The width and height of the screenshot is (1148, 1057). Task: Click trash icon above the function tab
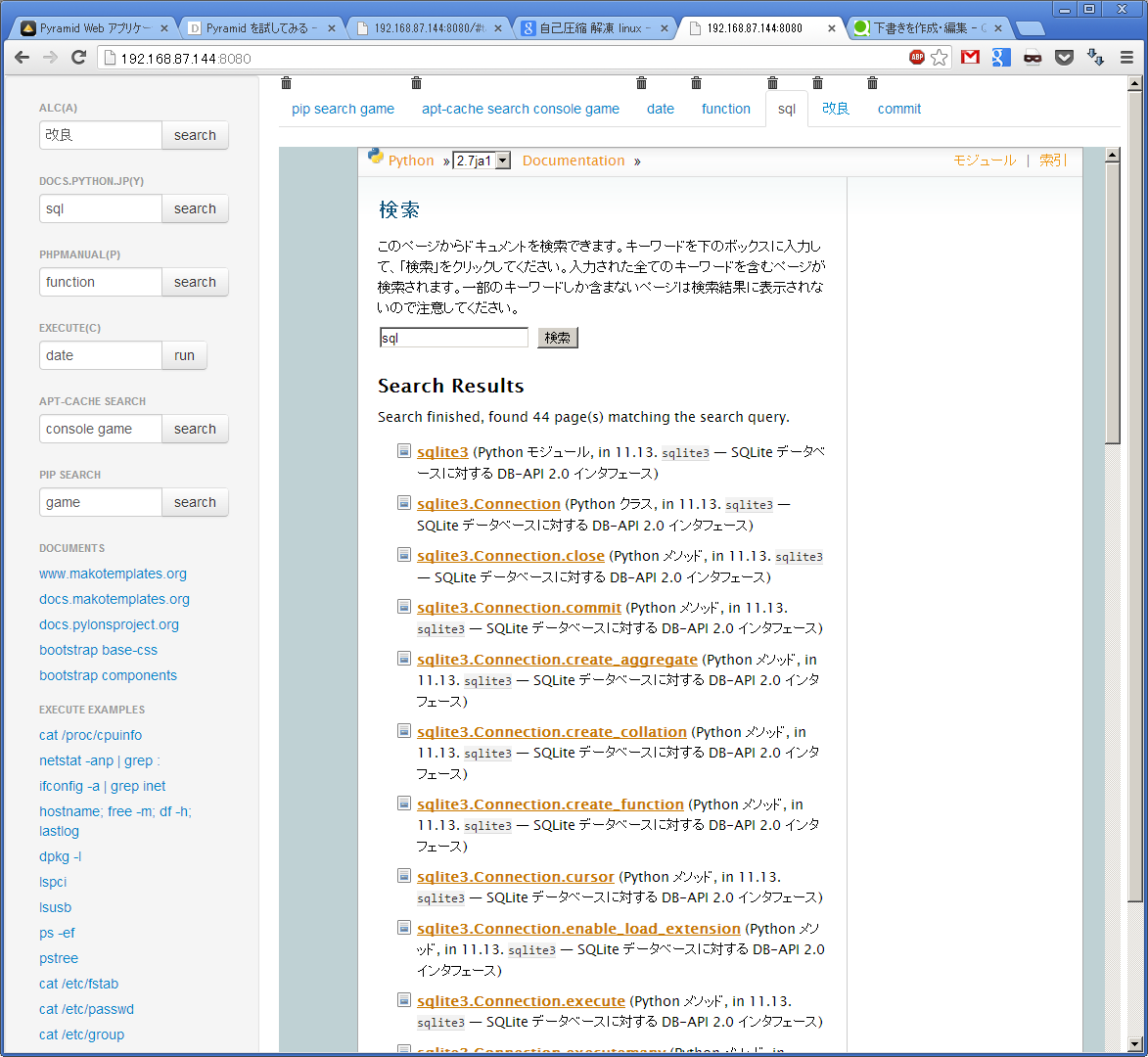coord(696,83)
